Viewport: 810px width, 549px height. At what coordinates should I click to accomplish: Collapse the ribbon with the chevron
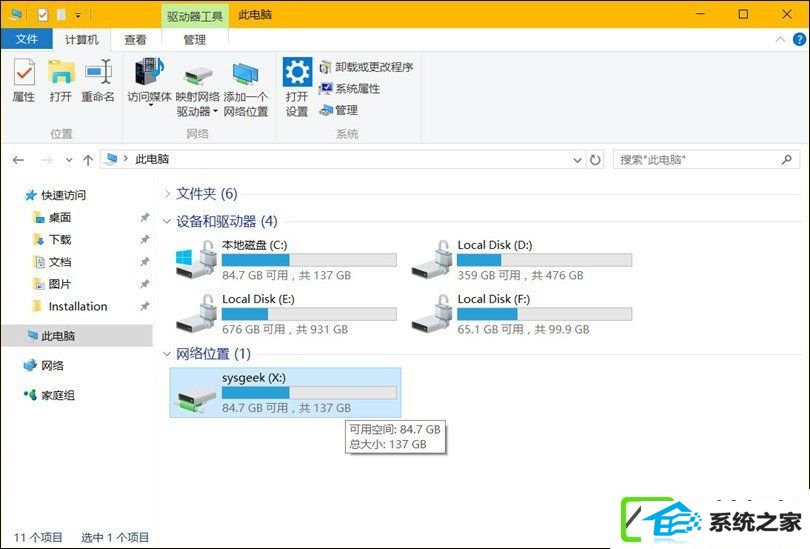(x=780, y=39)
